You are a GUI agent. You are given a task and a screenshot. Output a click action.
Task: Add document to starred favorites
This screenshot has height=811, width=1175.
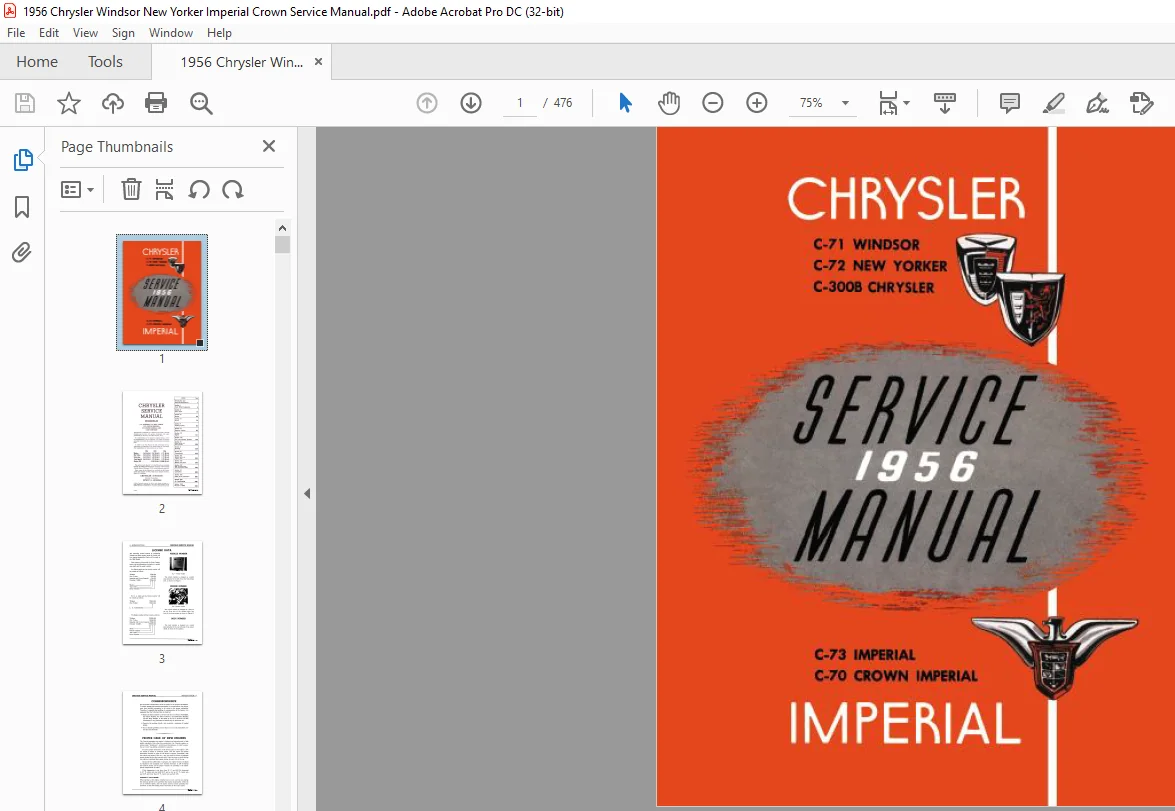[69, 103]
